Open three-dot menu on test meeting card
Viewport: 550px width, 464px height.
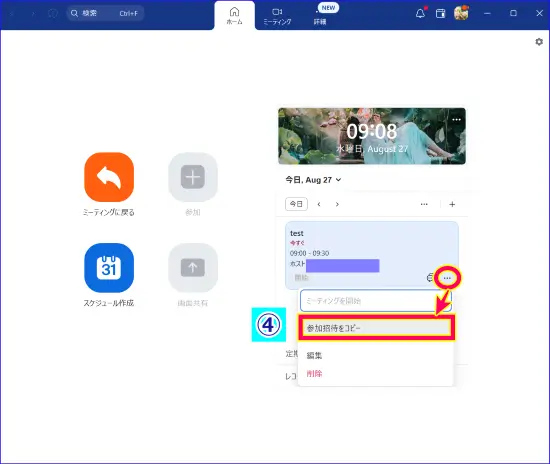tap(447, 278)
